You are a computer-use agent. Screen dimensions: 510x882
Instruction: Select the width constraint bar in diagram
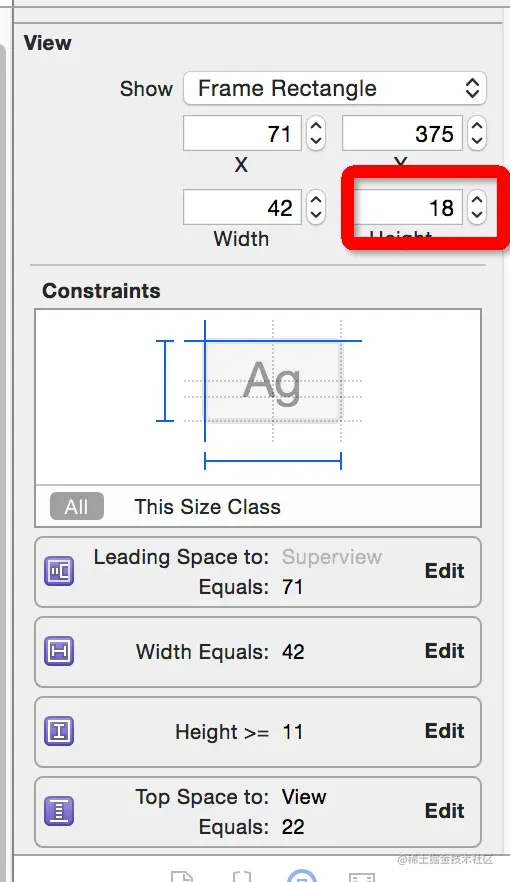[x=273, y=462]
